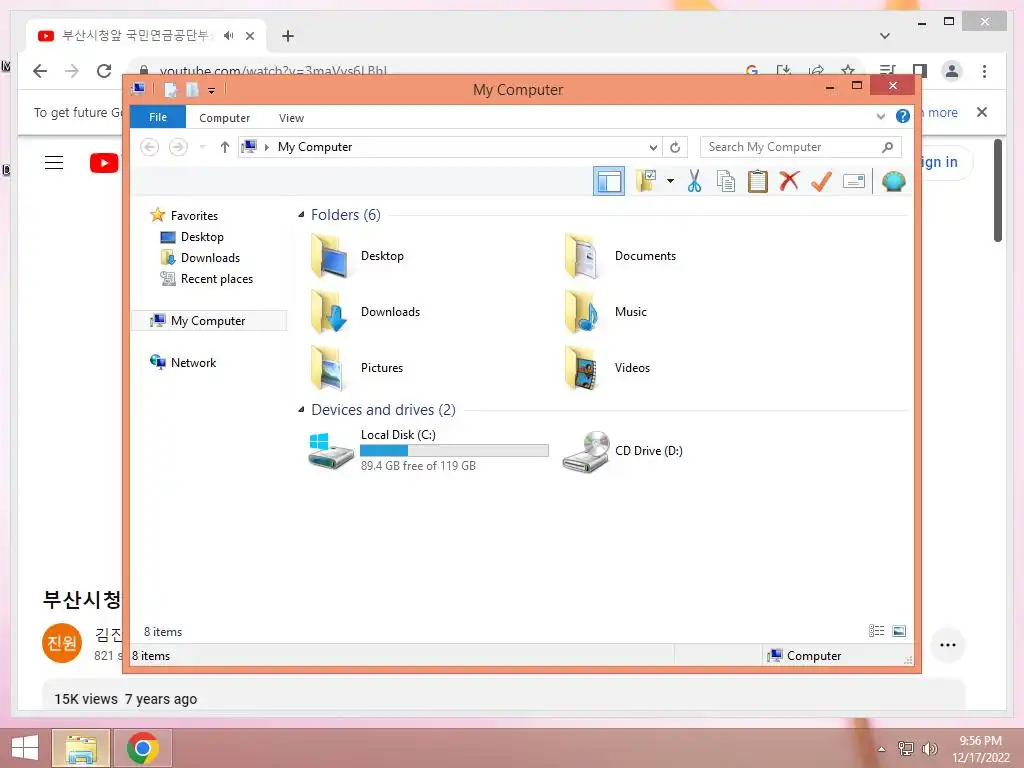
Task: Open Windows Start button
Action: click(x=24, y=748)
